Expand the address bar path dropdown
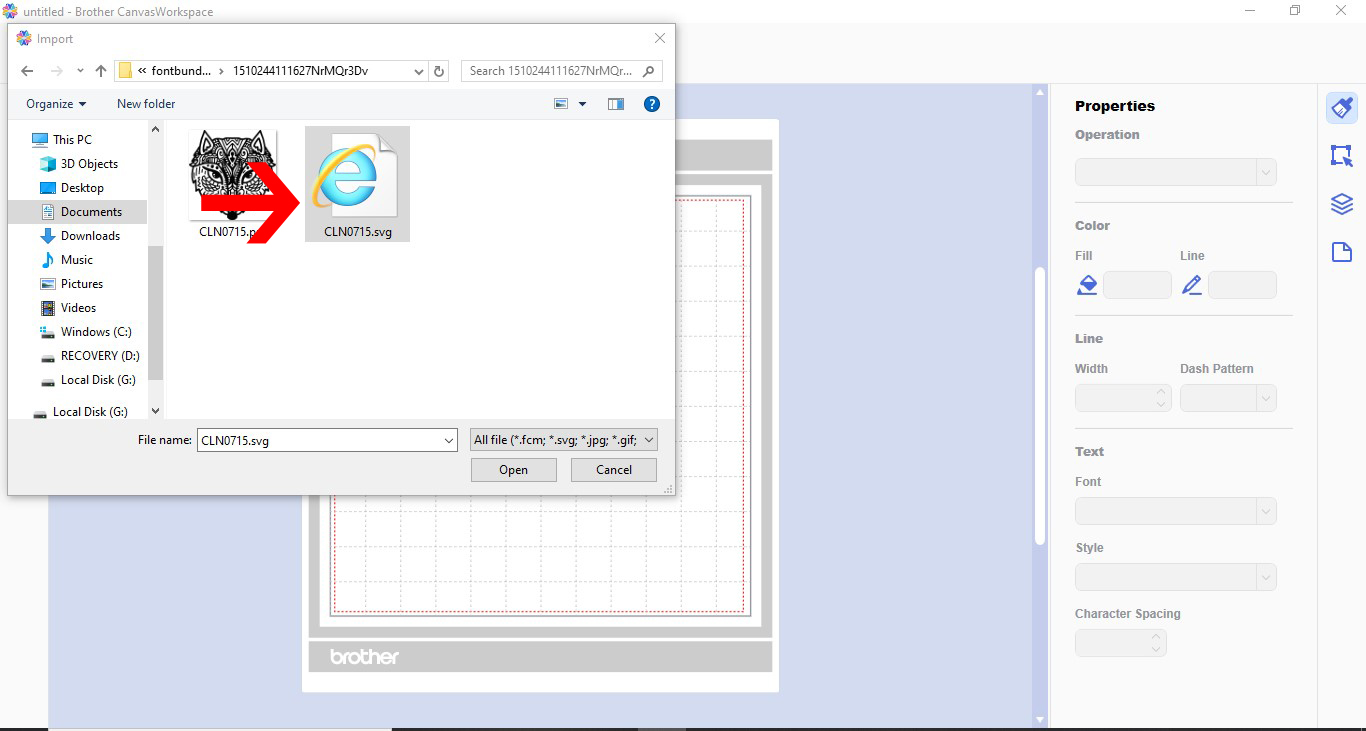The height and width of the screenshot is (731, 1366). coord(418,71)
